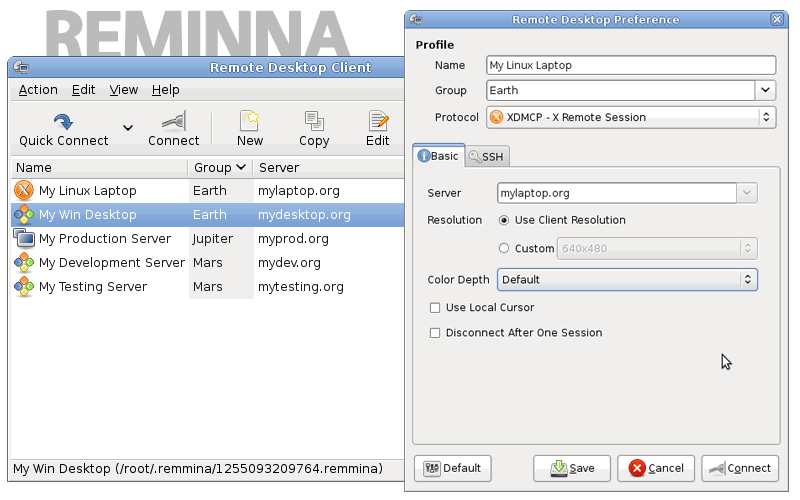Sort by the Group column header
The height and width of the screenshot is (500, 800).
pyautogui.click(x=220, y=167)
